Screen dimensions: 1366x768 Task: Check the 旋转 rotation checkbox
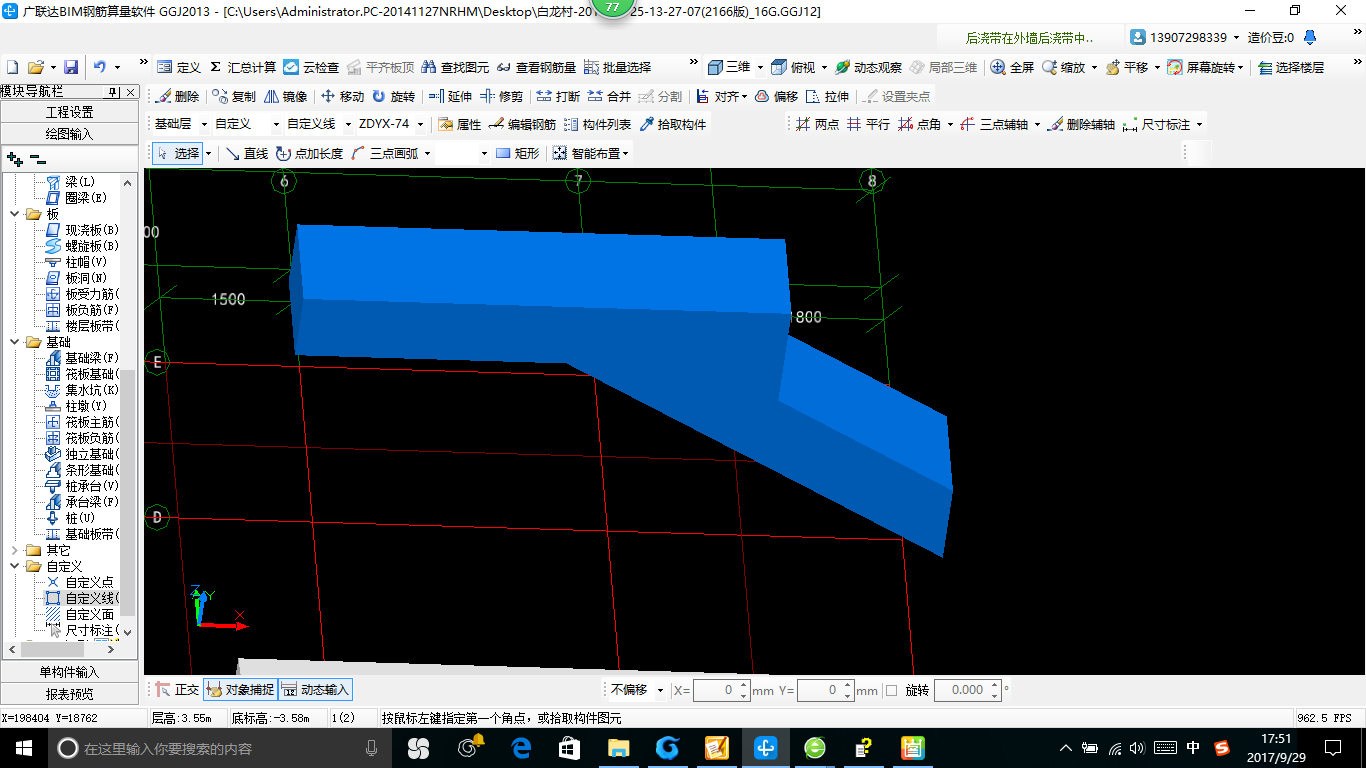click(x=891, y=690)
